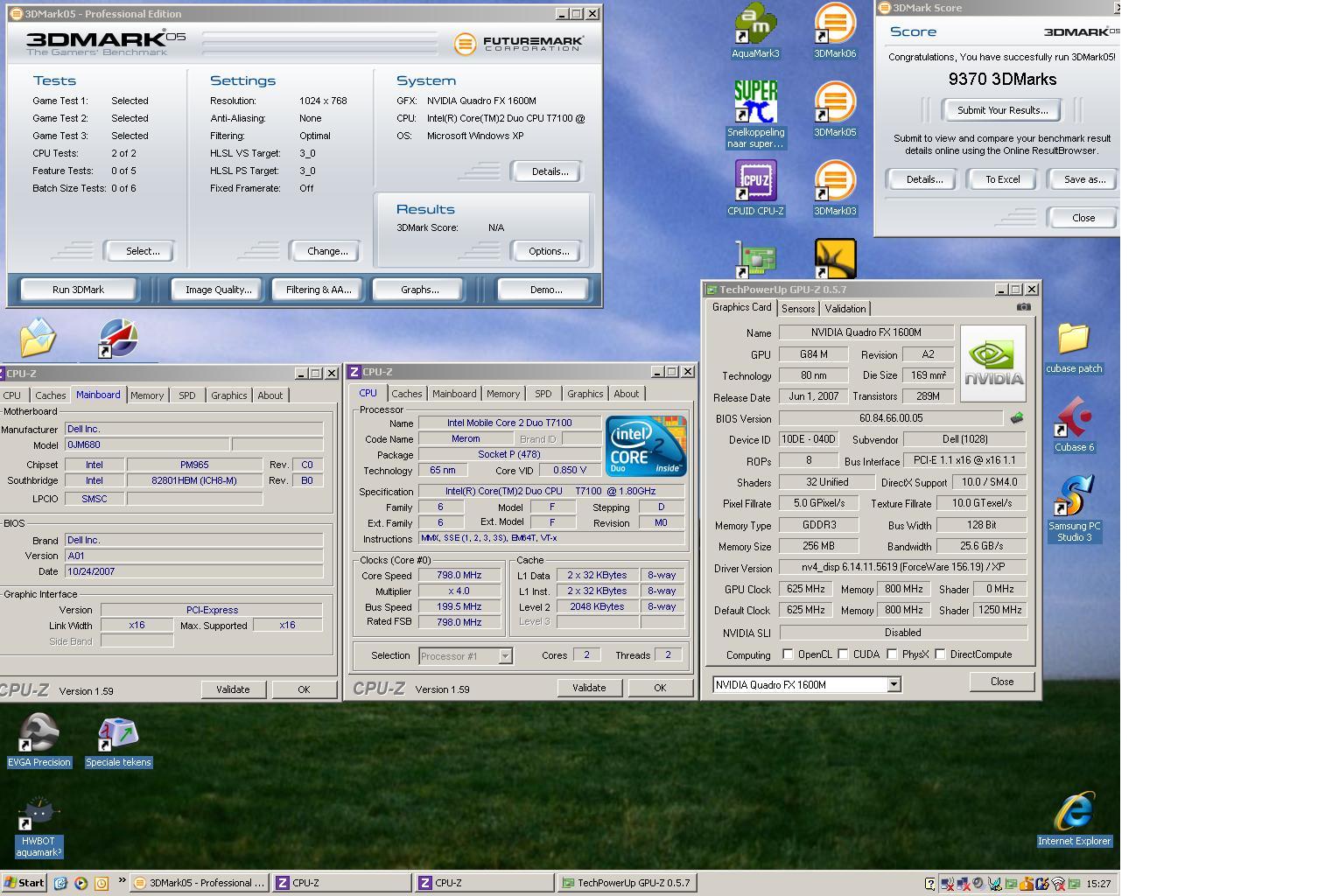Click the NVIDIA logo in GPU-Z
Image resolution: width=1339 pixels, height=896 pixels.
click(993, 363)
